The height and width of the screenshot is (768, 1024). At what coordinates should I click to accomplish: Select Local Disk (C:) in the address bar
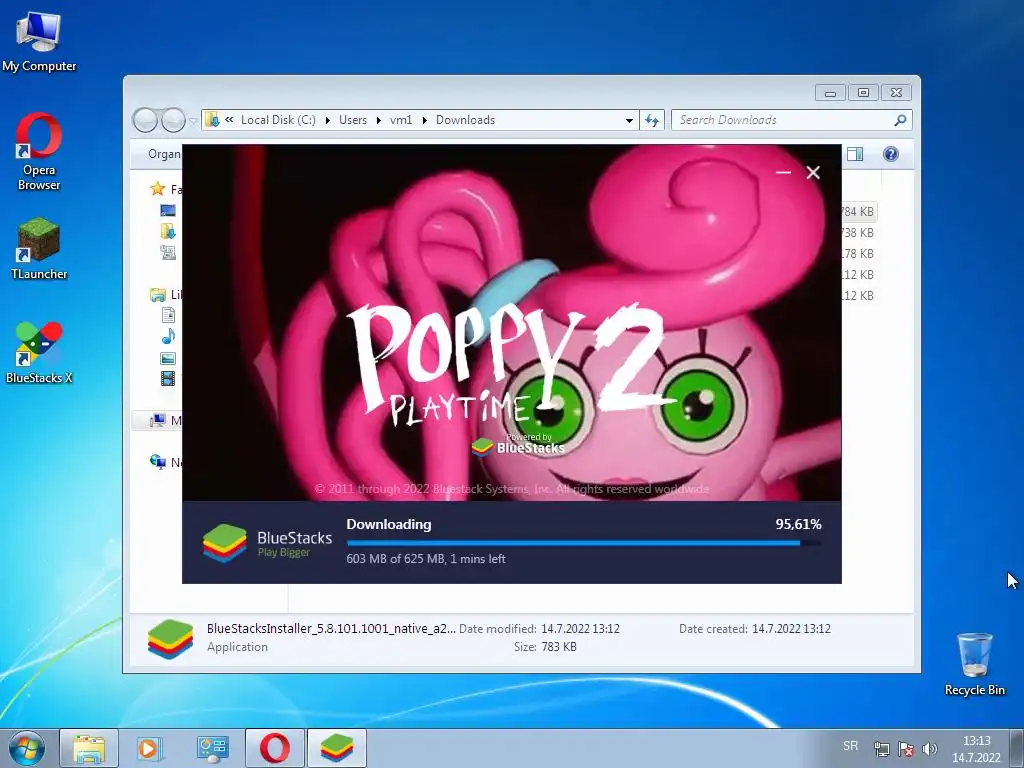(x=278, y=120)
